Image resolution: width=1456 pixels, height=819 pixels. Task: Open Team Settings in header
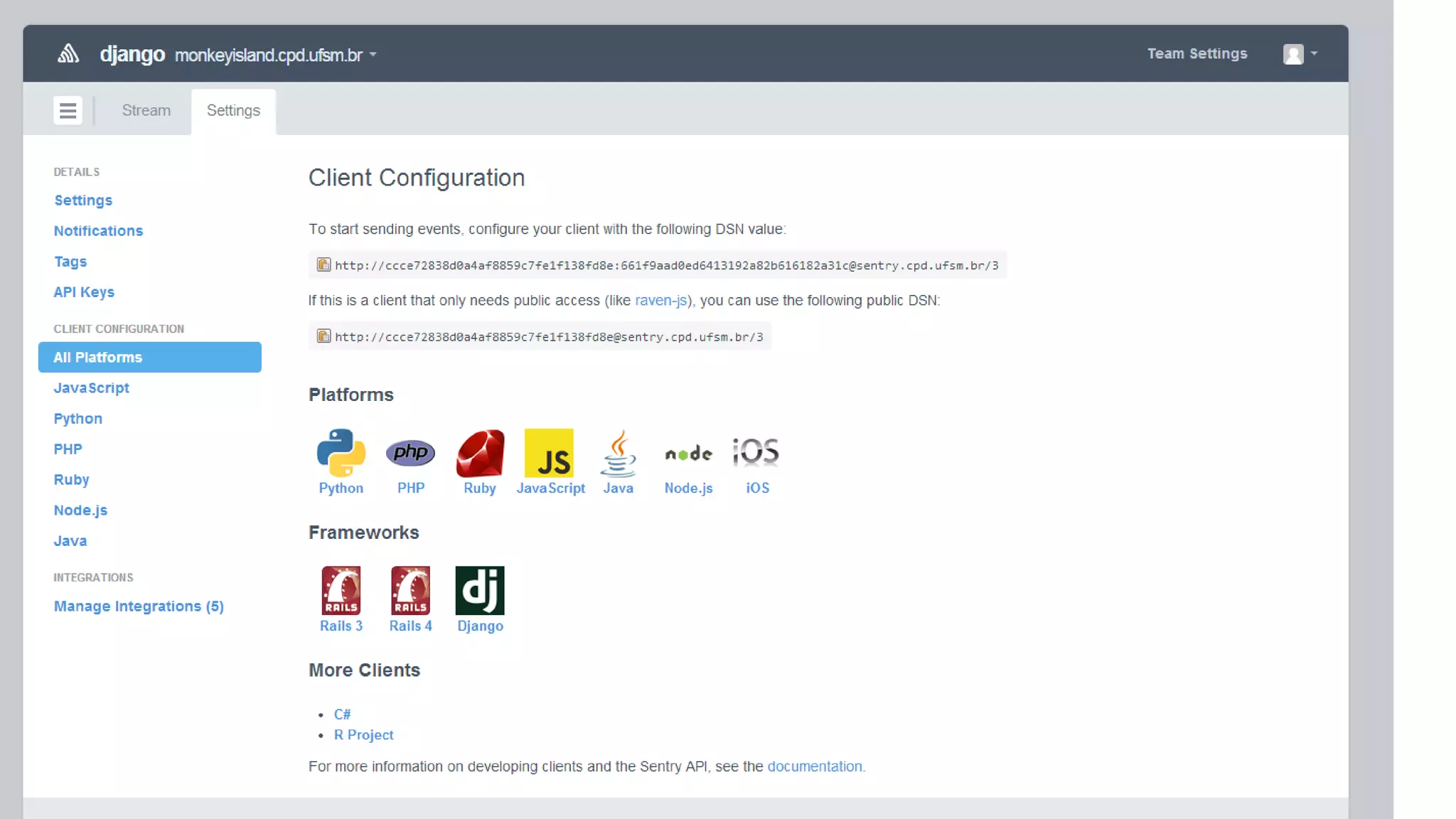[x=1197, y=54]
